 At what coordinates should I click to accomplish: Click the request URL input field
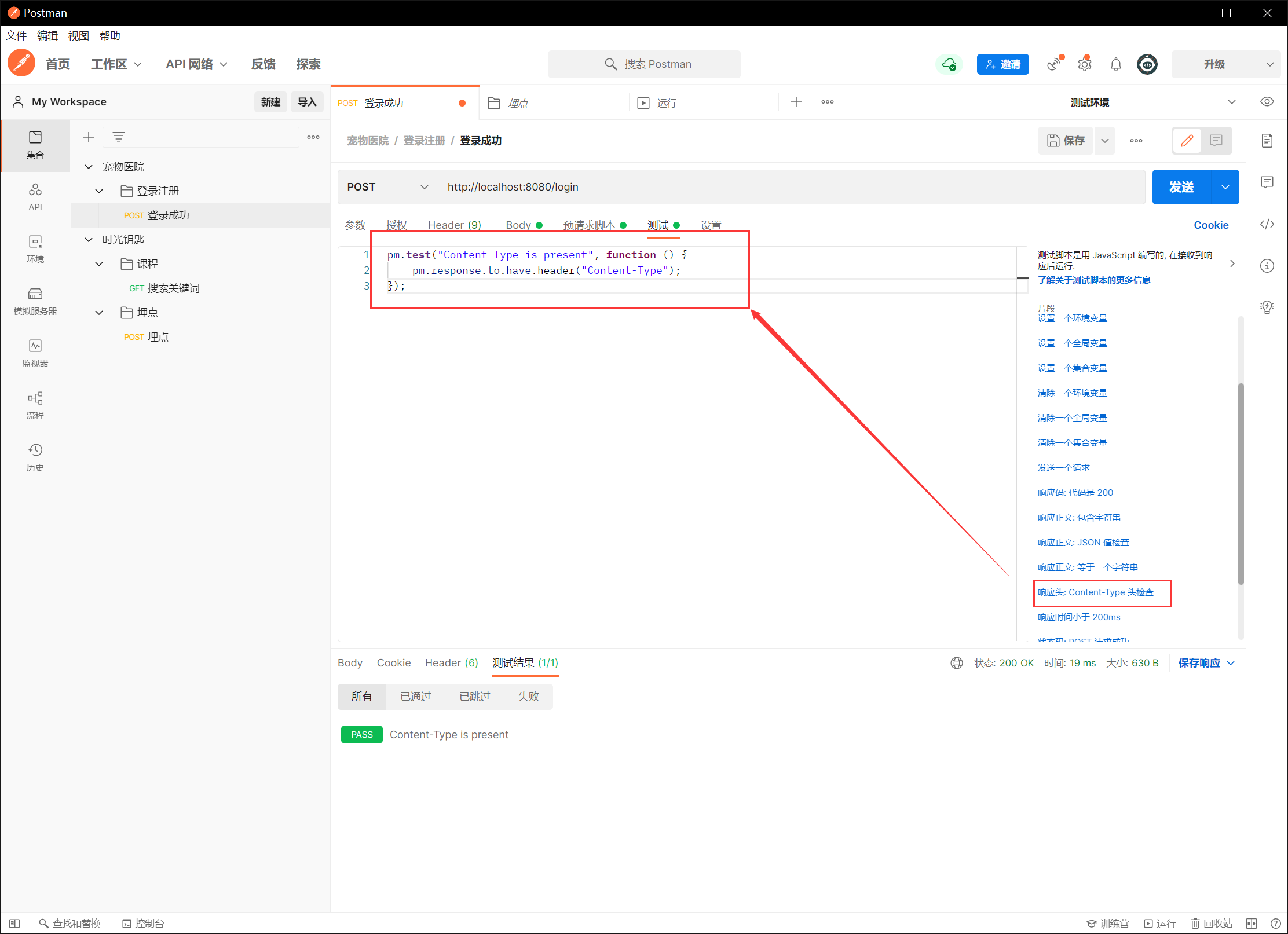tap(791, 187)
